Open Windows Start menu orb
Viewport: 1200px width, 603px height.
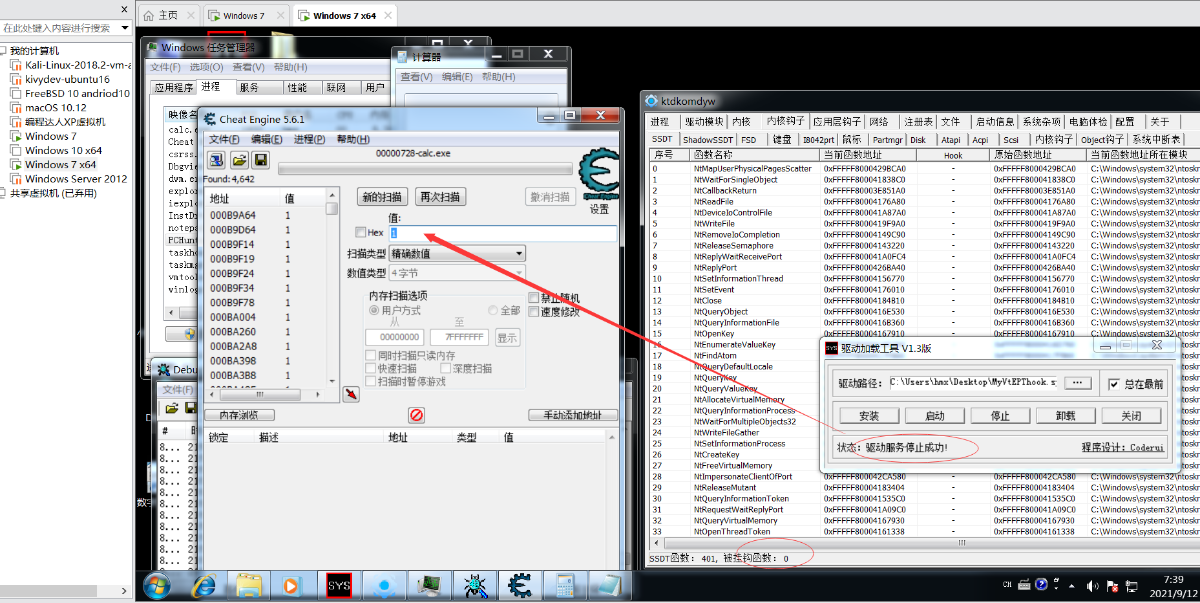pyautogui.click(x=157, y=585)
